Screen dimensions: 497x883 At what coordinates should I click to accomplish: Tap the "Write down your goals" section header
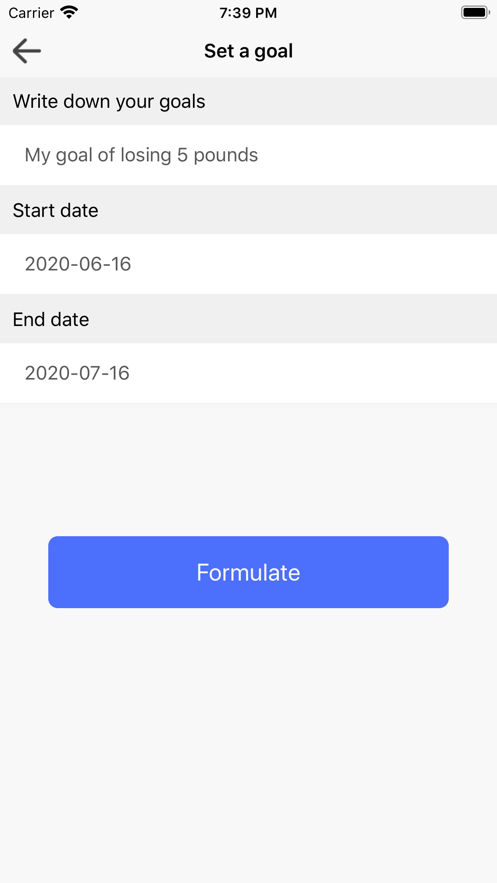(x=109, y=101)
